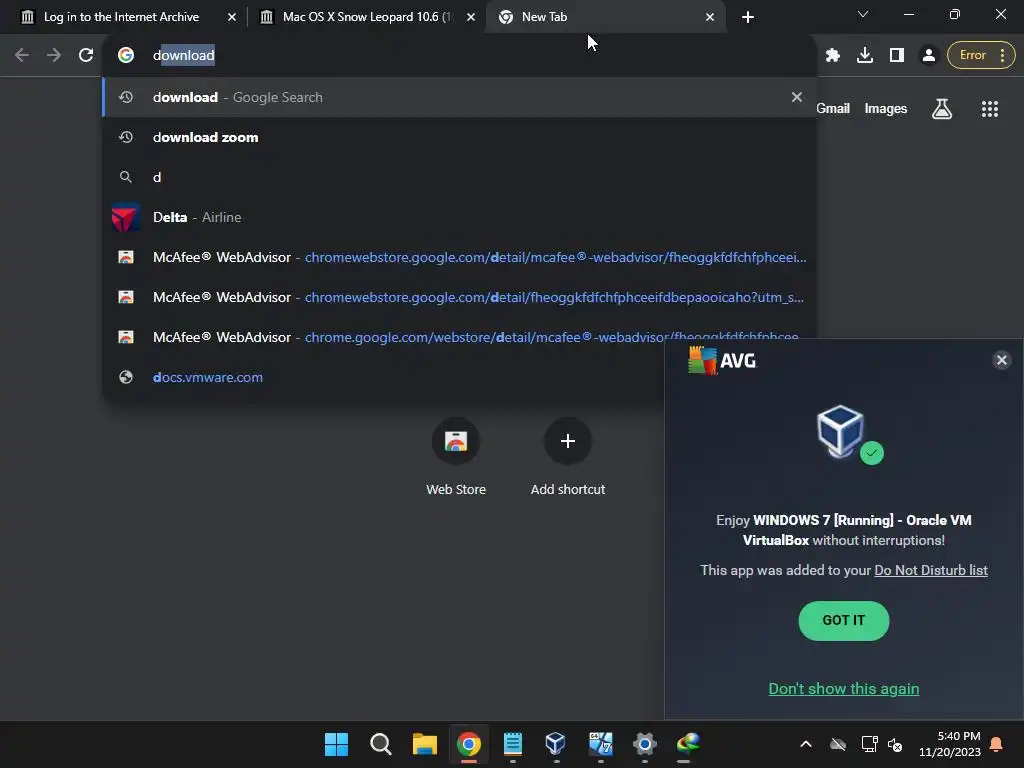The height and width of the screenshot is (768, 1024).
Task: Switch to the Mac OS X Snow Leopard tab
Action: [x=366, y=17]
